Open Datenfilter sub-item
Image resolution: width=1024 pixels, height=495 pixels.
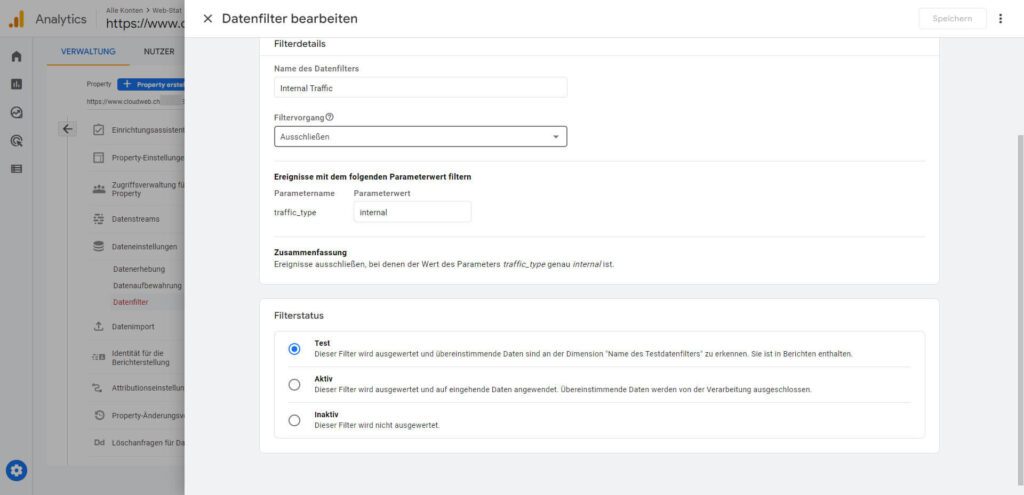coord(131,302)
